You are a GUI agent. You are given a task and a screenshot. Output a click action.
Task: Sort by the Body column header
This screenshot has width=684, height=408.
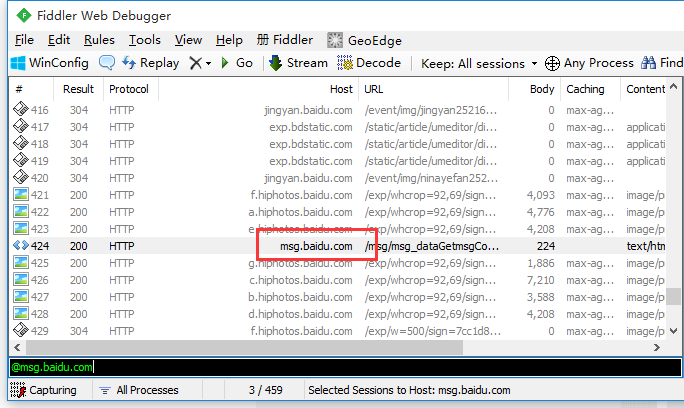coord(534,89)
